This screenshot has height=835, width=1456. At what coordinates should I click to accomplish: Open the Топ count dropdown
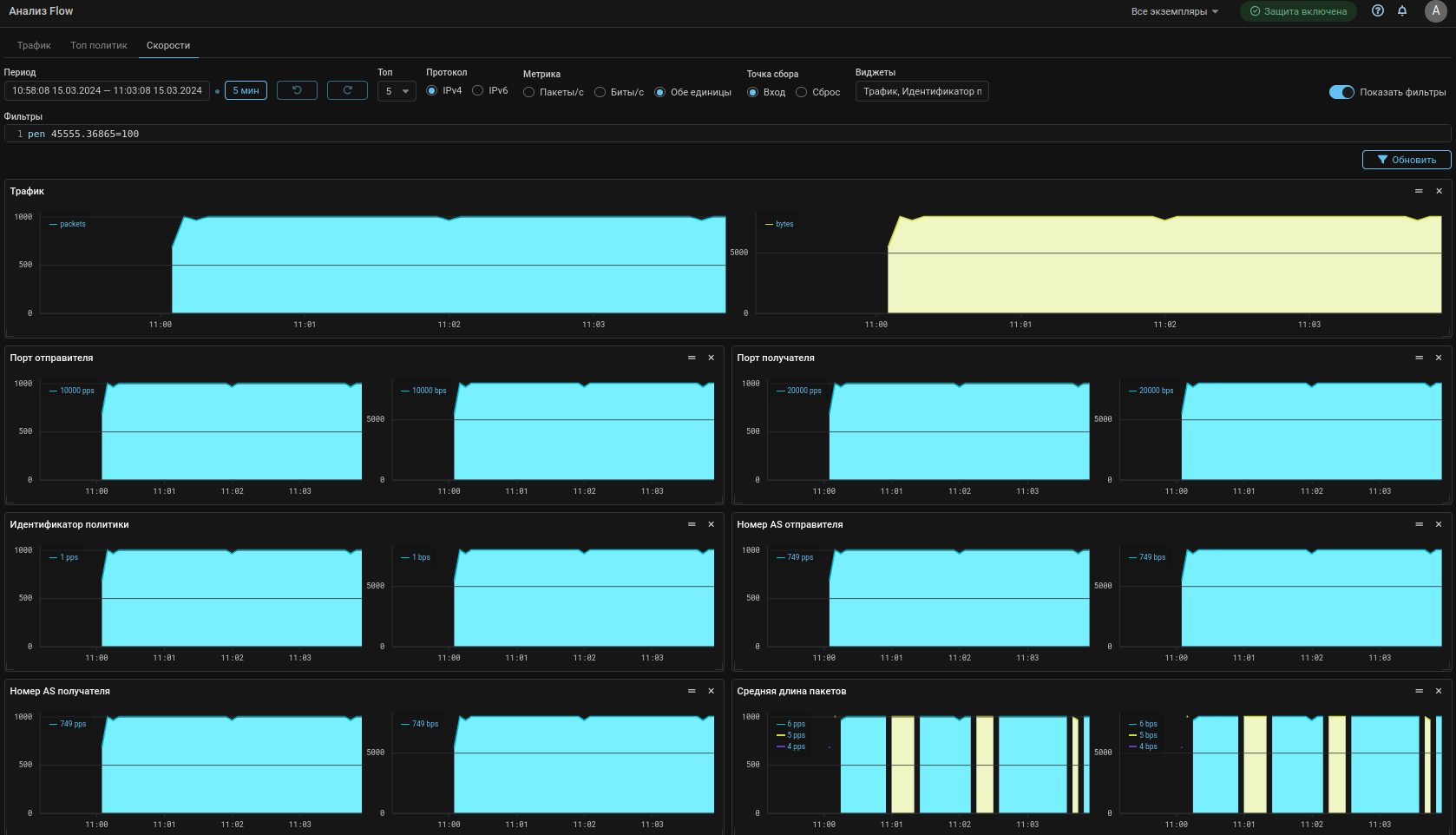tap(397, 91)
